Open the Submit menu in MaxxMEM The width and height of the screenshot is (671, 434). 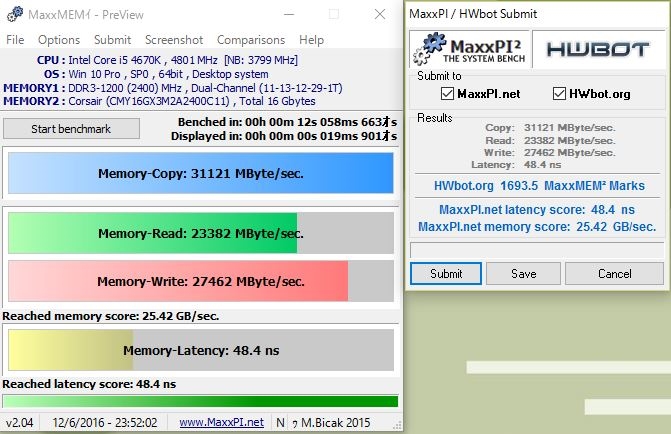click(112, 40)
